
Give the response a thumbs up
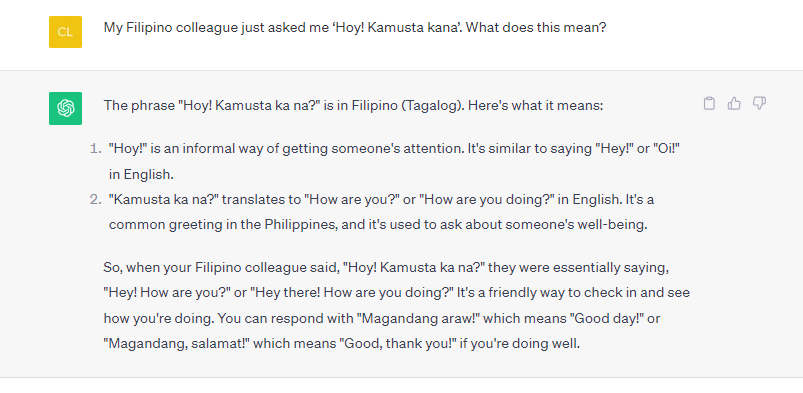click(734, 104)
